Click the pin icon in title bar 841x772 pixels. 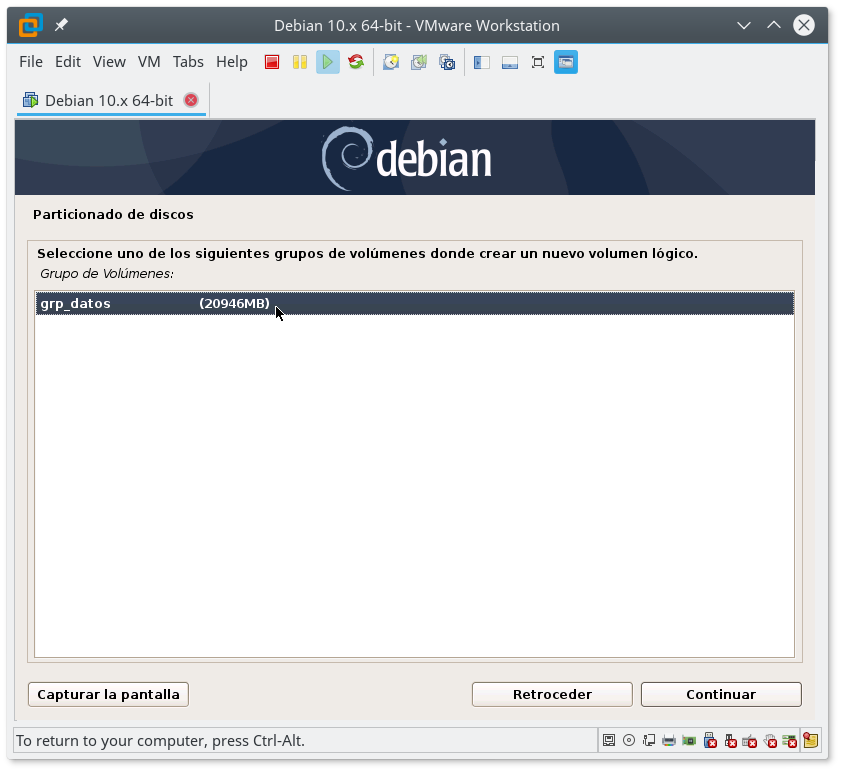pyautogui.click(x=61, y=25)
